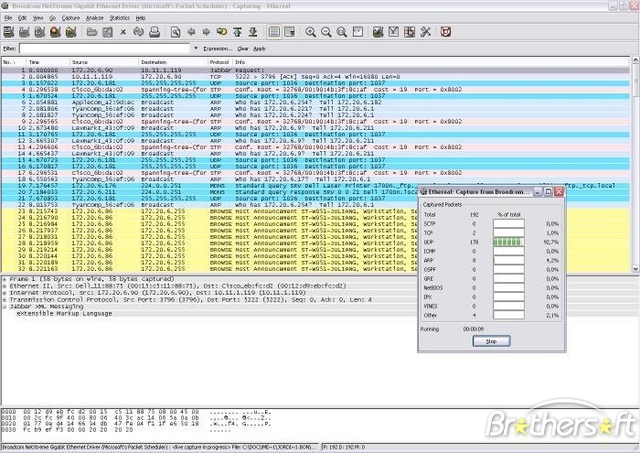Zoom out toolbar icon
This screenshot has height=453, width=640.
click(326, 32)
